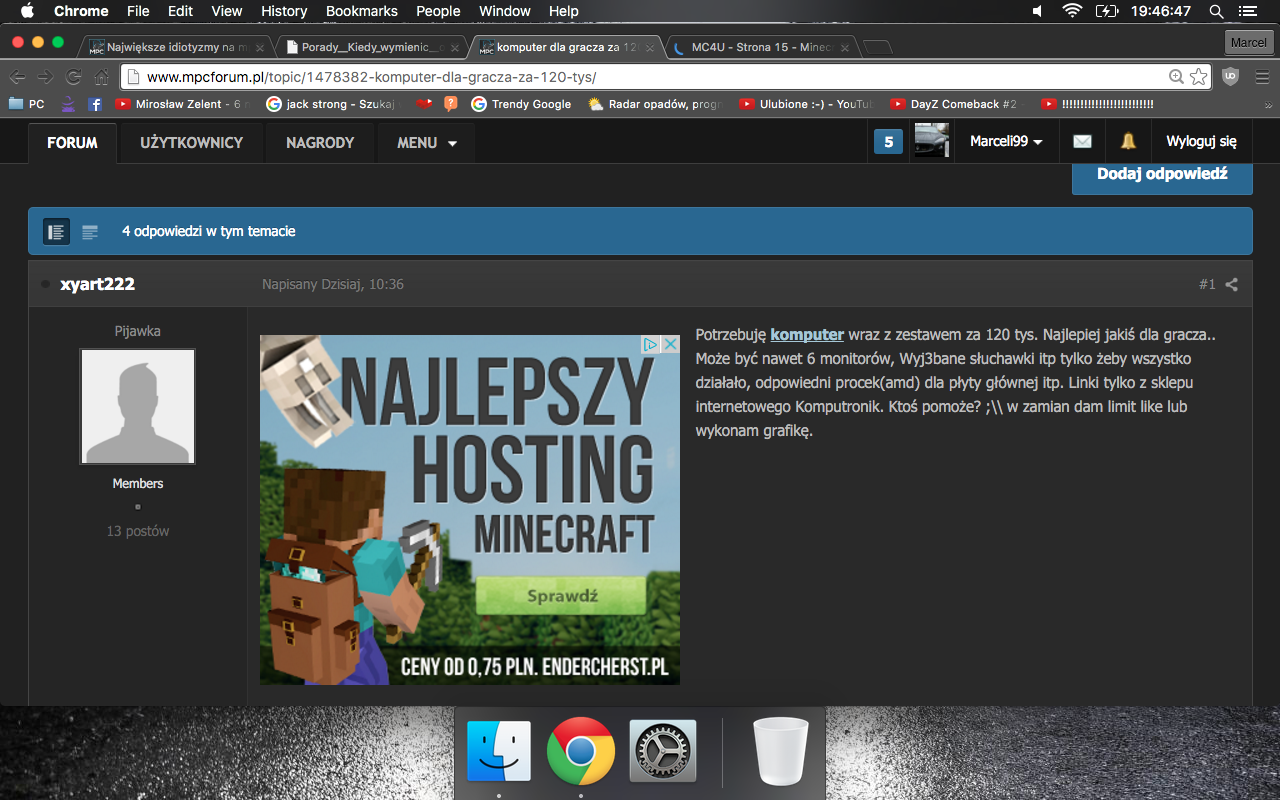This screenshot has width=1280, height=800.
Task: Open the Facebook bookmark icon
Action: tap(95, 104)
